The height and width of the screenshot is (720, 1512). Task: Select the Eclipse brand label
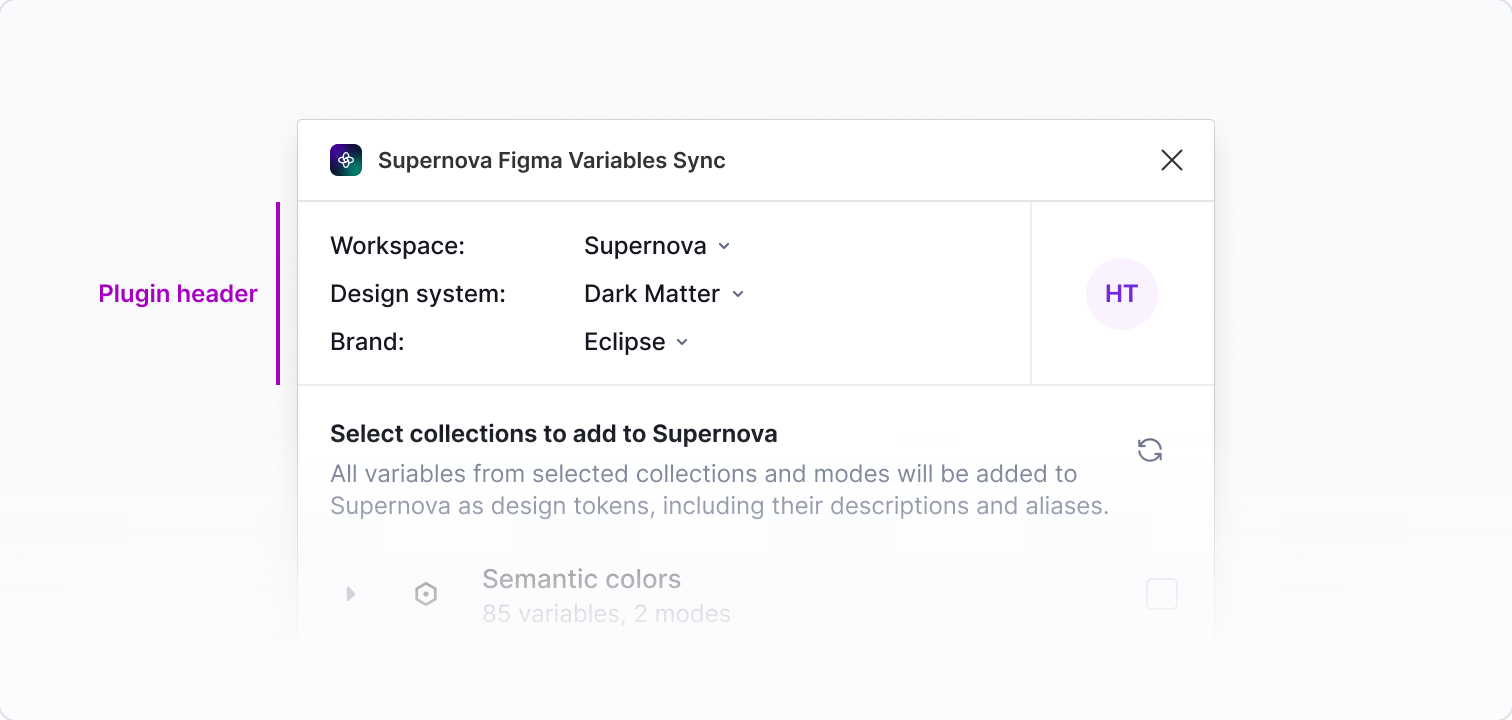pyautogui.click(x=624, y=341)
